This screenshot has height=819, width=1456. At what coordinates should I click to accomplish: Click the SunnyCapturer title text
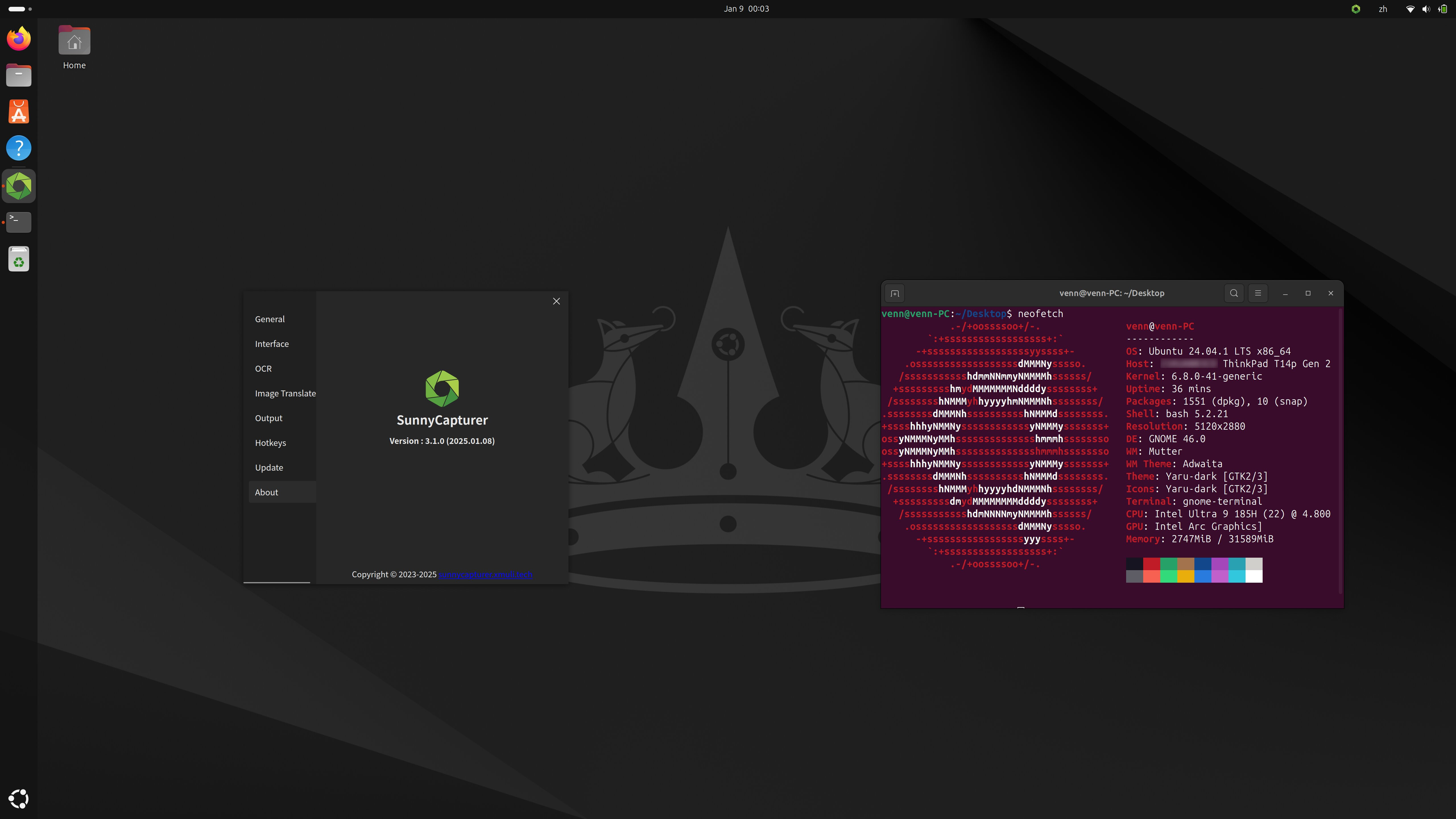tap(442, 421)
